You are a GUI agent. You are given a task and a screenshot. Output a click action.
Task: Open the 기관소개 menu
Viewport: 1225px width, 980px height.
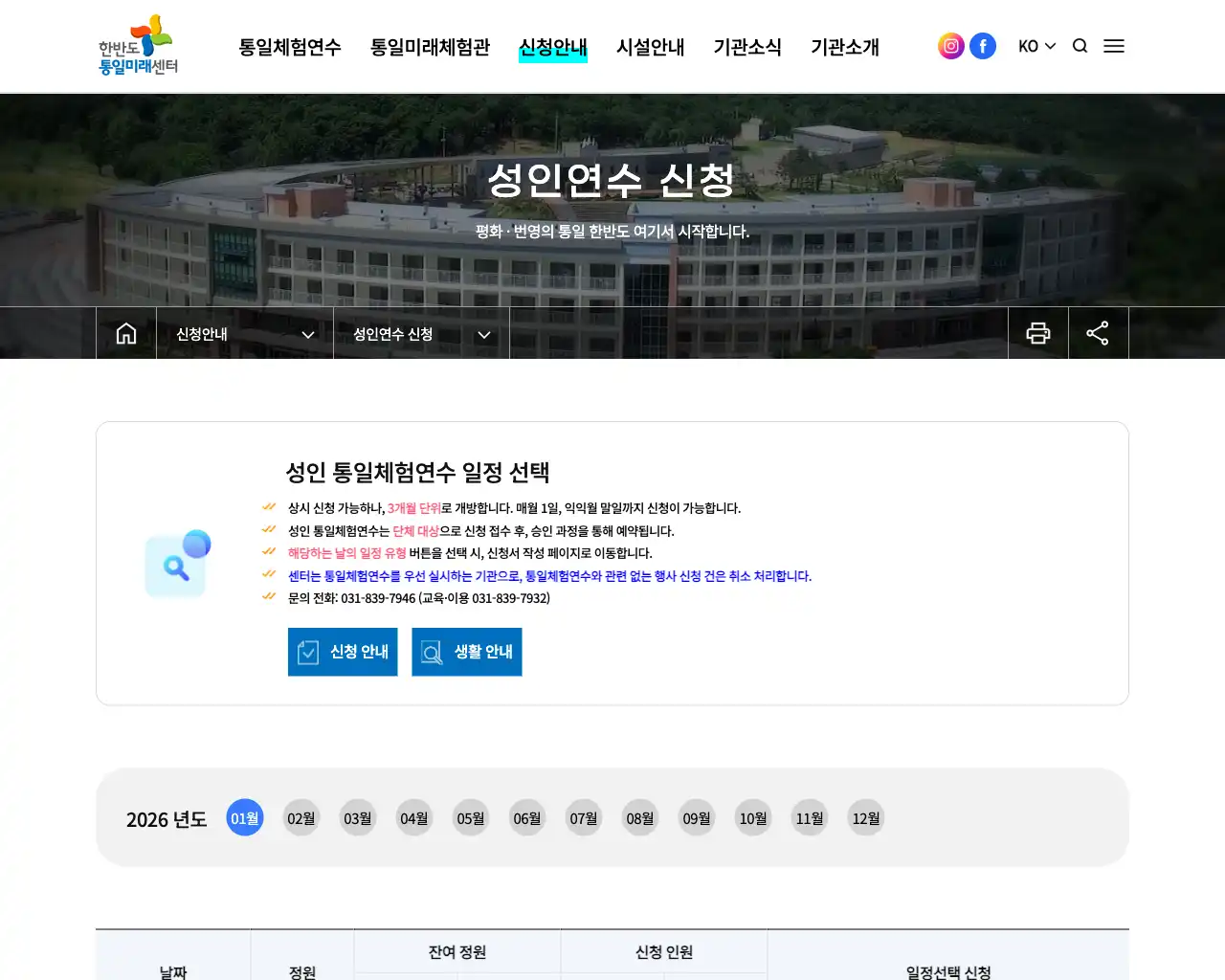pyautogui.click(x=846, y=47)
